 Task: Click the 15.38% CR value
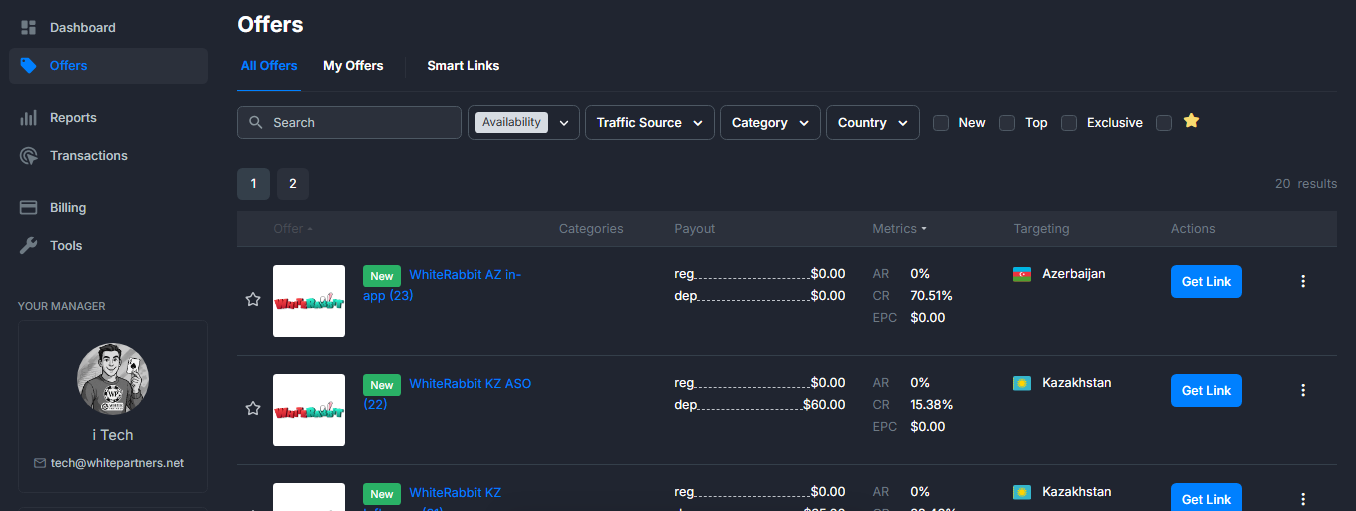[931, 405]
